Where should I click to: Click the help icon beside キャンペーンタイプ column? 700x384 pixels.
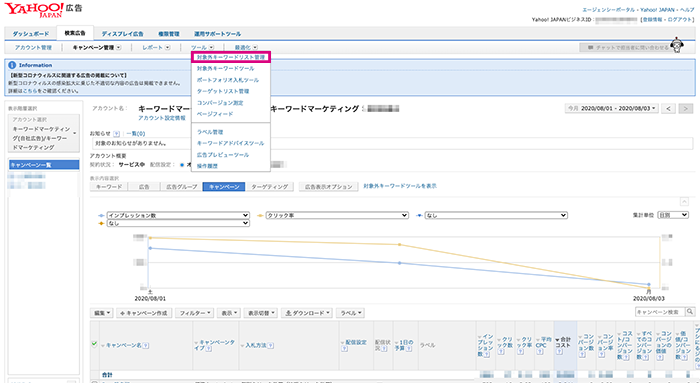click(208, 348)
